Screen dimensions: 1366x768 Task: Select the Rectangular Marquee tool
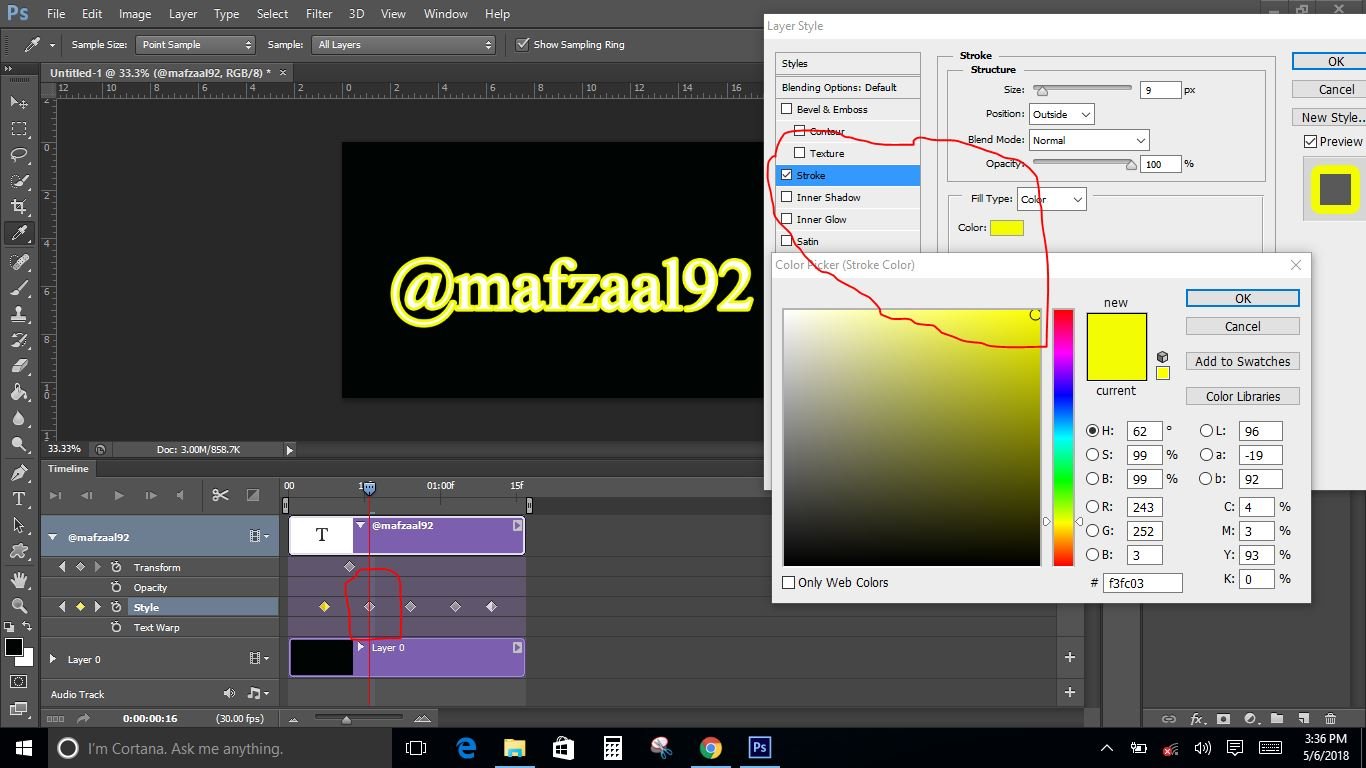click(x=19, y=129)
